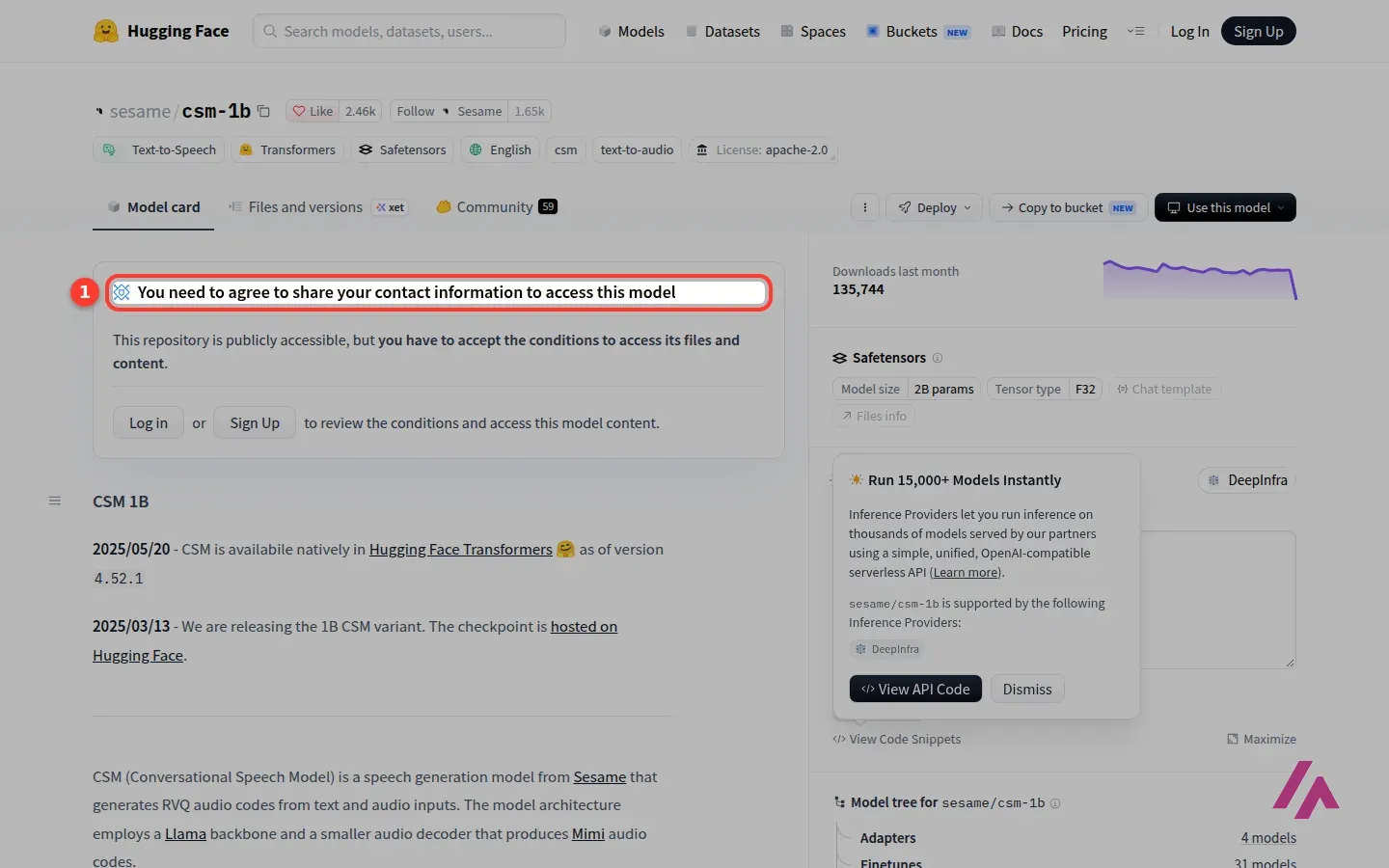Open Datasets in the top navigation

[722, 31]
